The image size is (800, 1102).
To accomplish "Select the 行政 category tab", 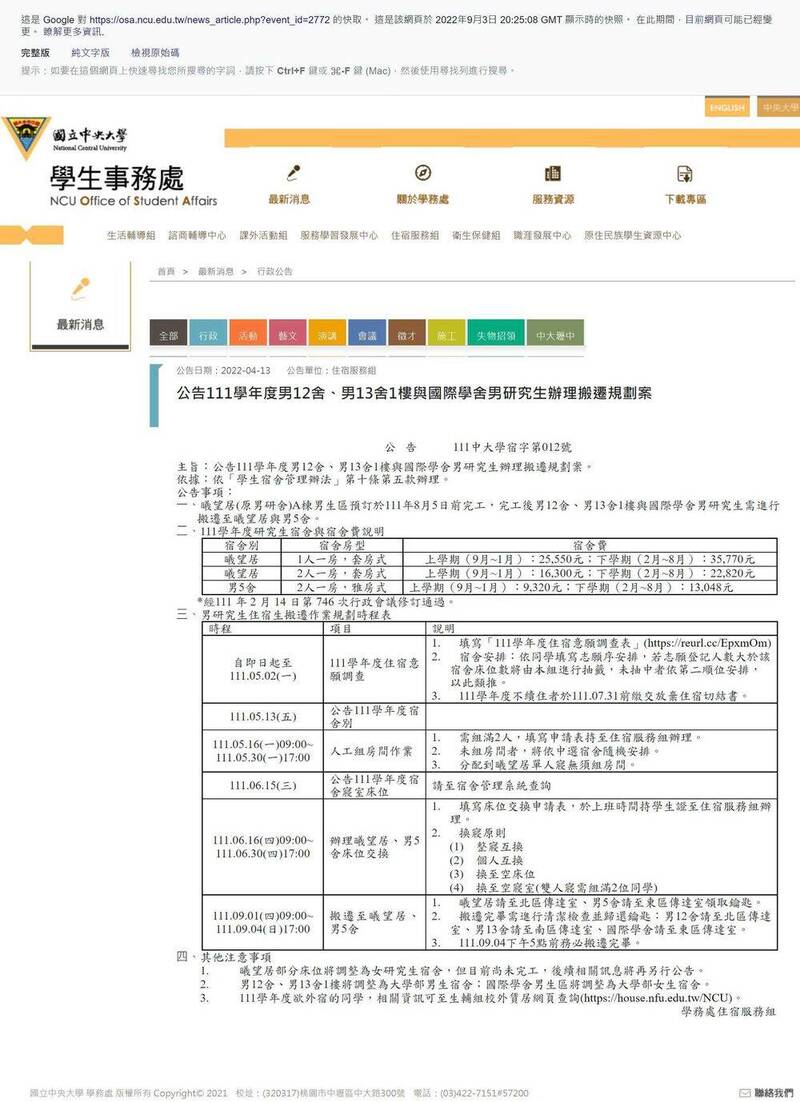I will click(208, 333).
